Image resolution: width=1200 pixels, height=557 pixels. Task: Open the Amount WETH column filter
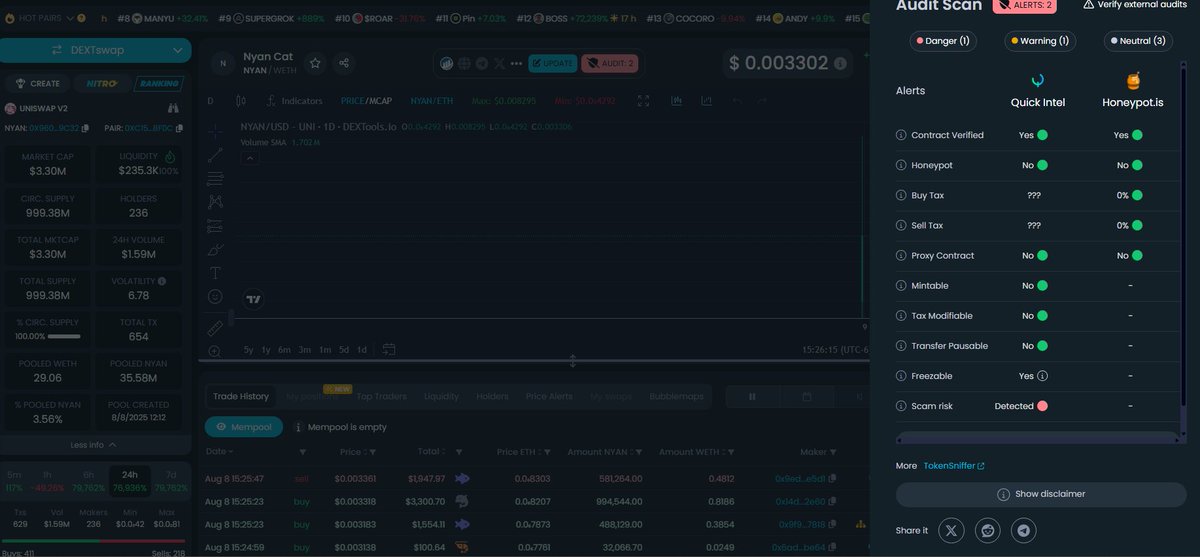pos(731,452)
